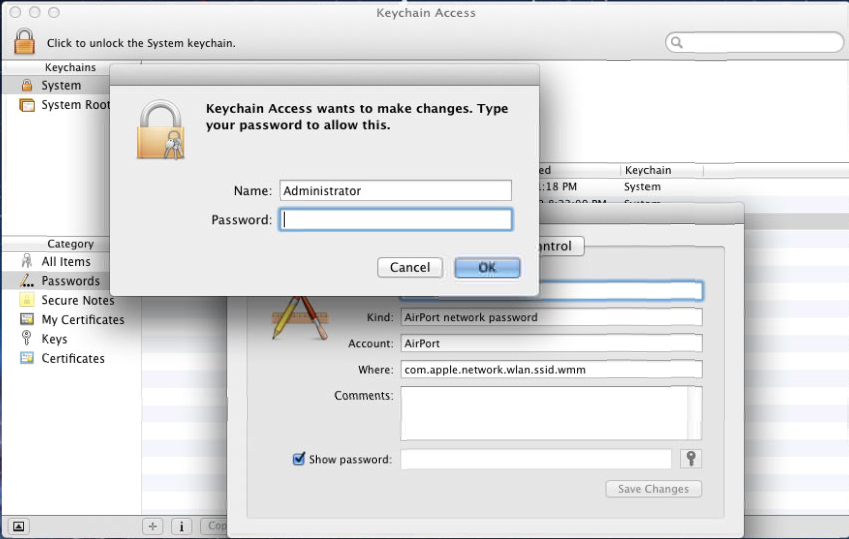Click the Passwords pencil icon in sidebar
The width and height of the screenshot is (849, 539).
pyautogui.click(x=27, y=281)
